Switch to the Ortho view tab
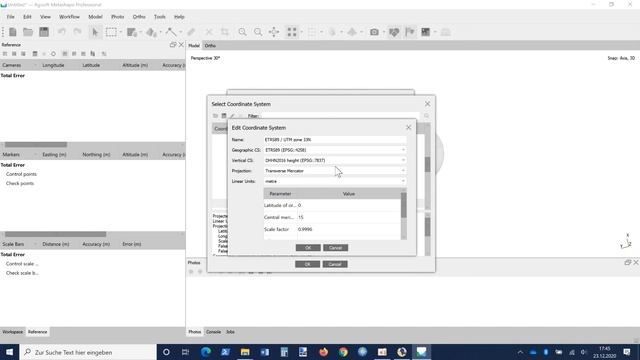 click(210, 46)
